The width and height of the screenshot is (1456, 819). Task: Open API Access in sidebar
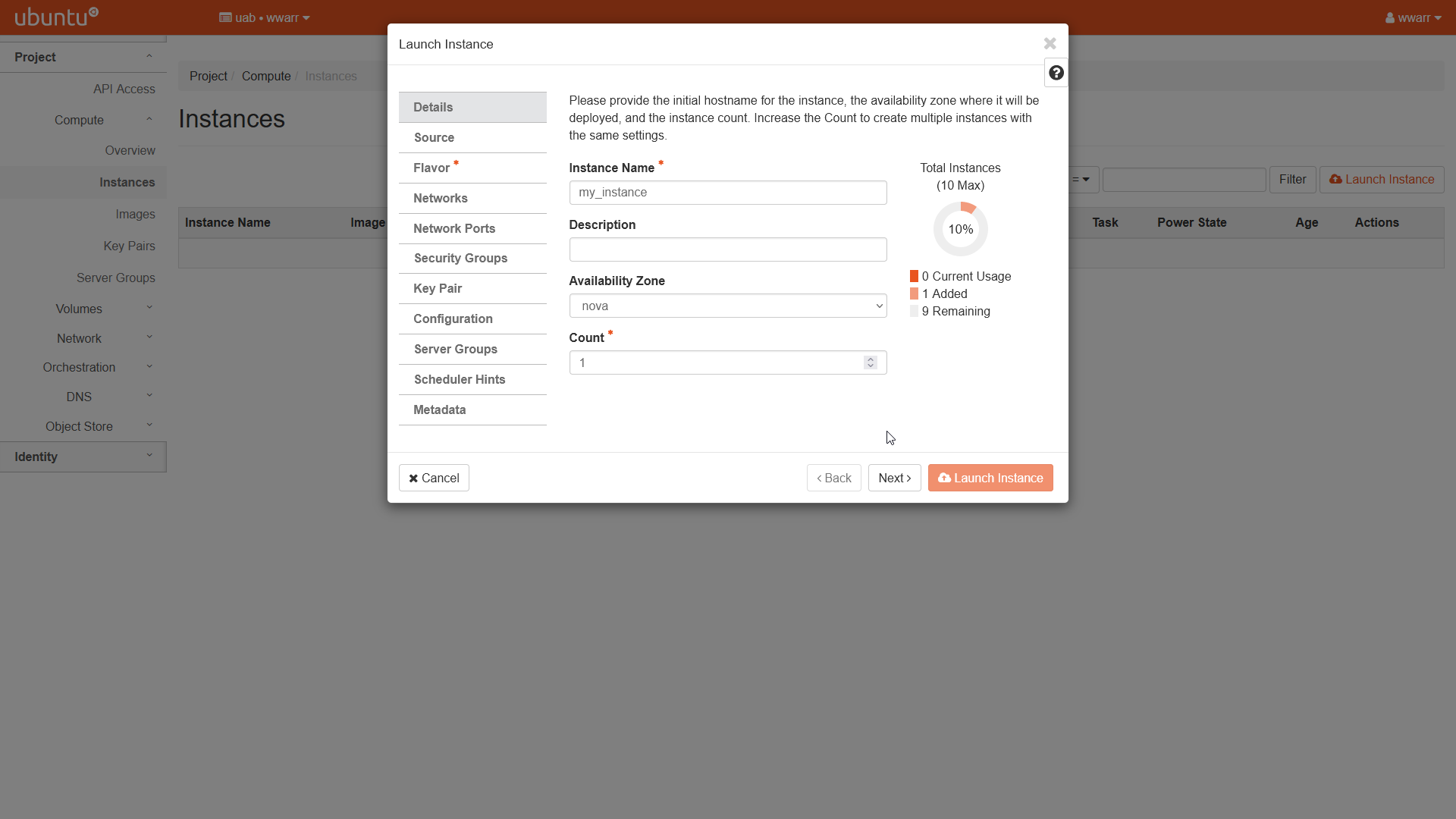tap(124, 89)
